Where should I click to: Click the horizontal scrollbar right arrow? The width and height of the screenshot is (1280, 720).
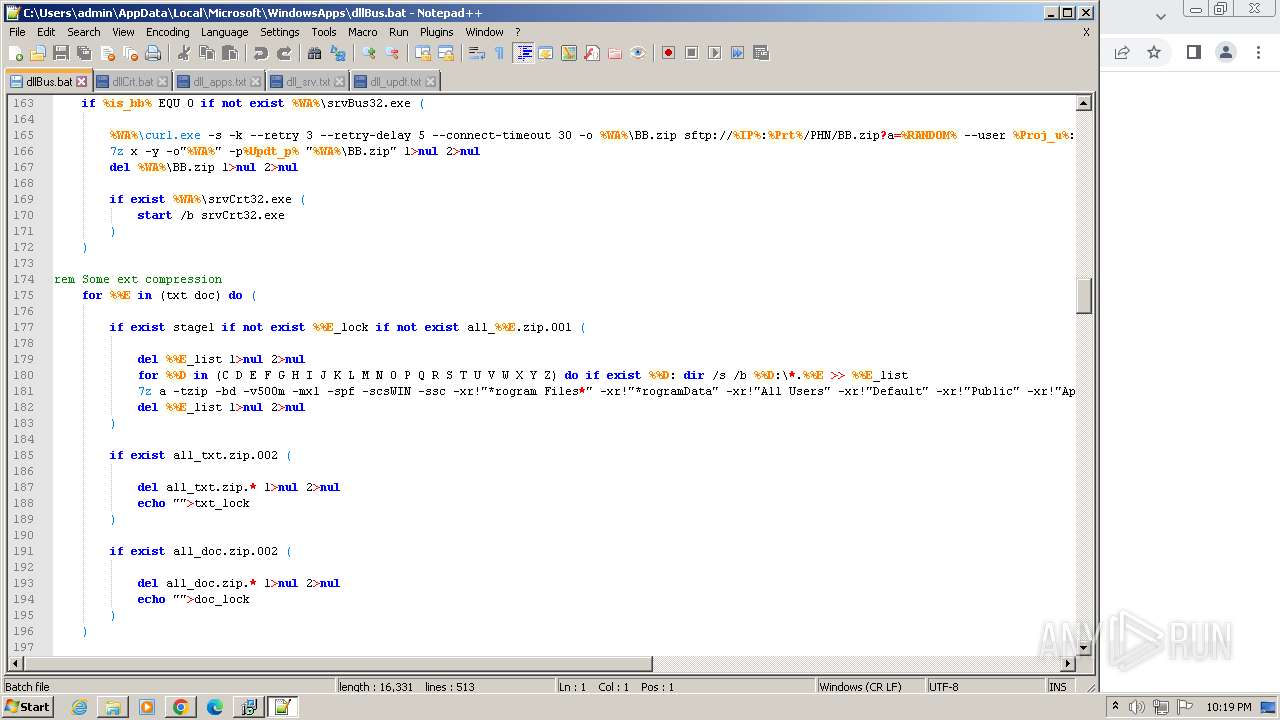(1068, 663)
